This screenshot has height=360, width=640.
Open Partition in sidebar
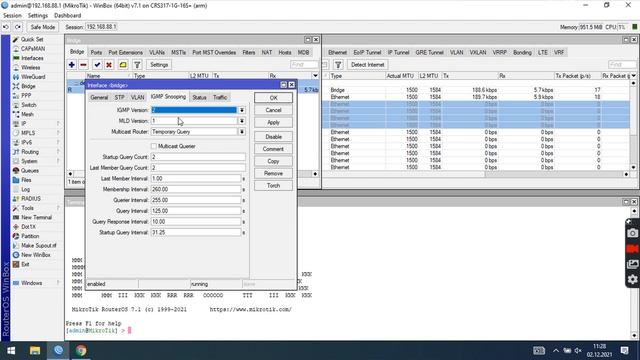(x=30, y=236)
